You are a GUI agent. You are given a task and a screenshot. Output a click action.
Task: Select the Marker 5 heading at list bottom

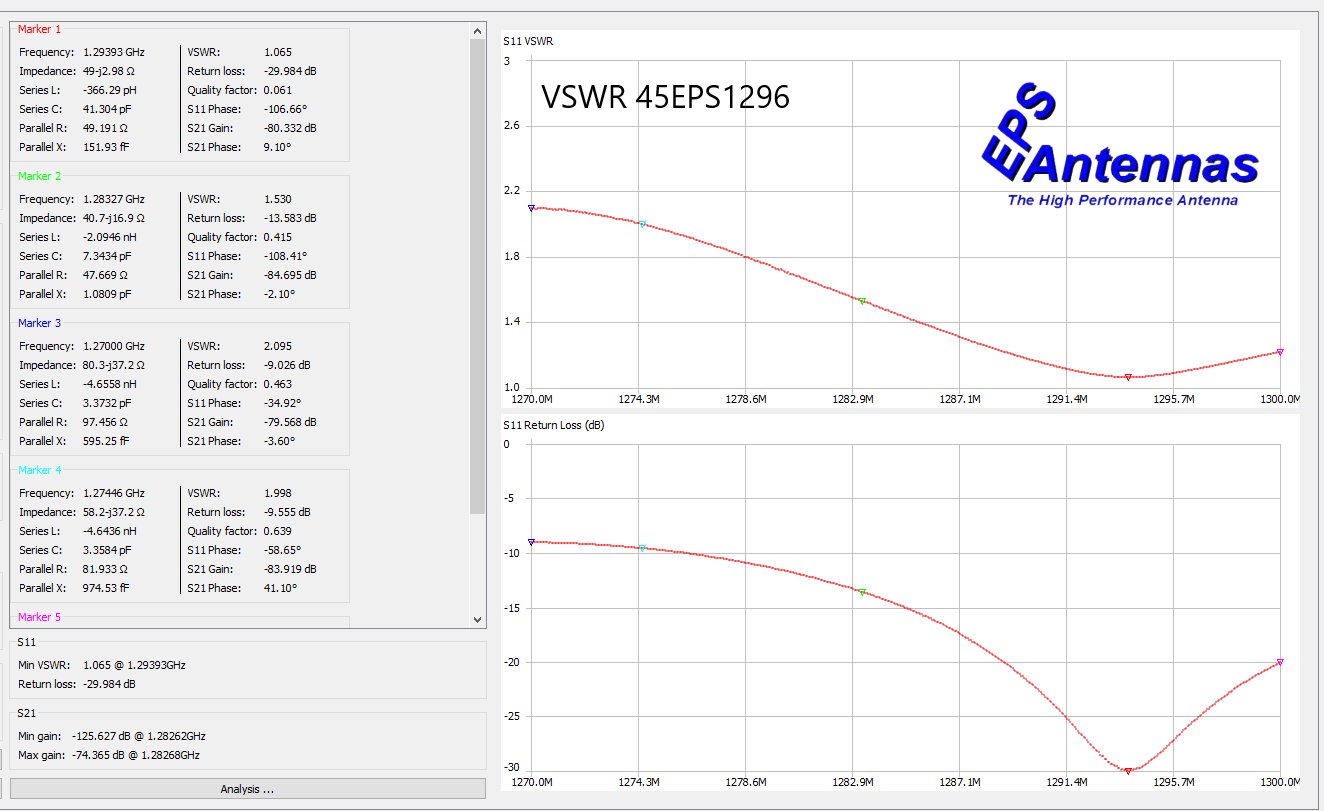pos(40,617)
